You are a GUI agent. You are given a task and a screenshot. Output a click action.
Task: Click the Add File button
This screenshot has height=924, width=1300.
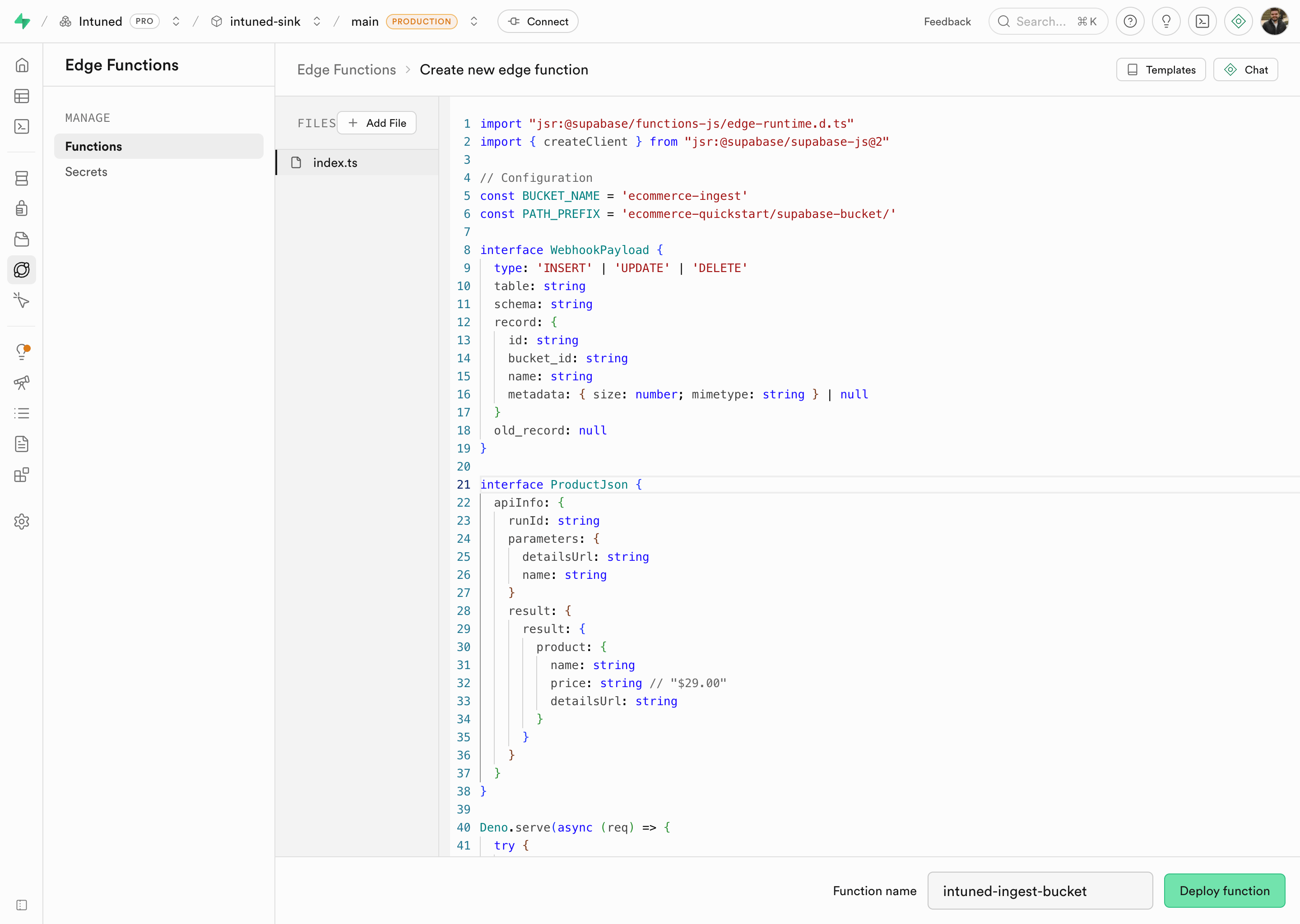[x=377, y=123]
